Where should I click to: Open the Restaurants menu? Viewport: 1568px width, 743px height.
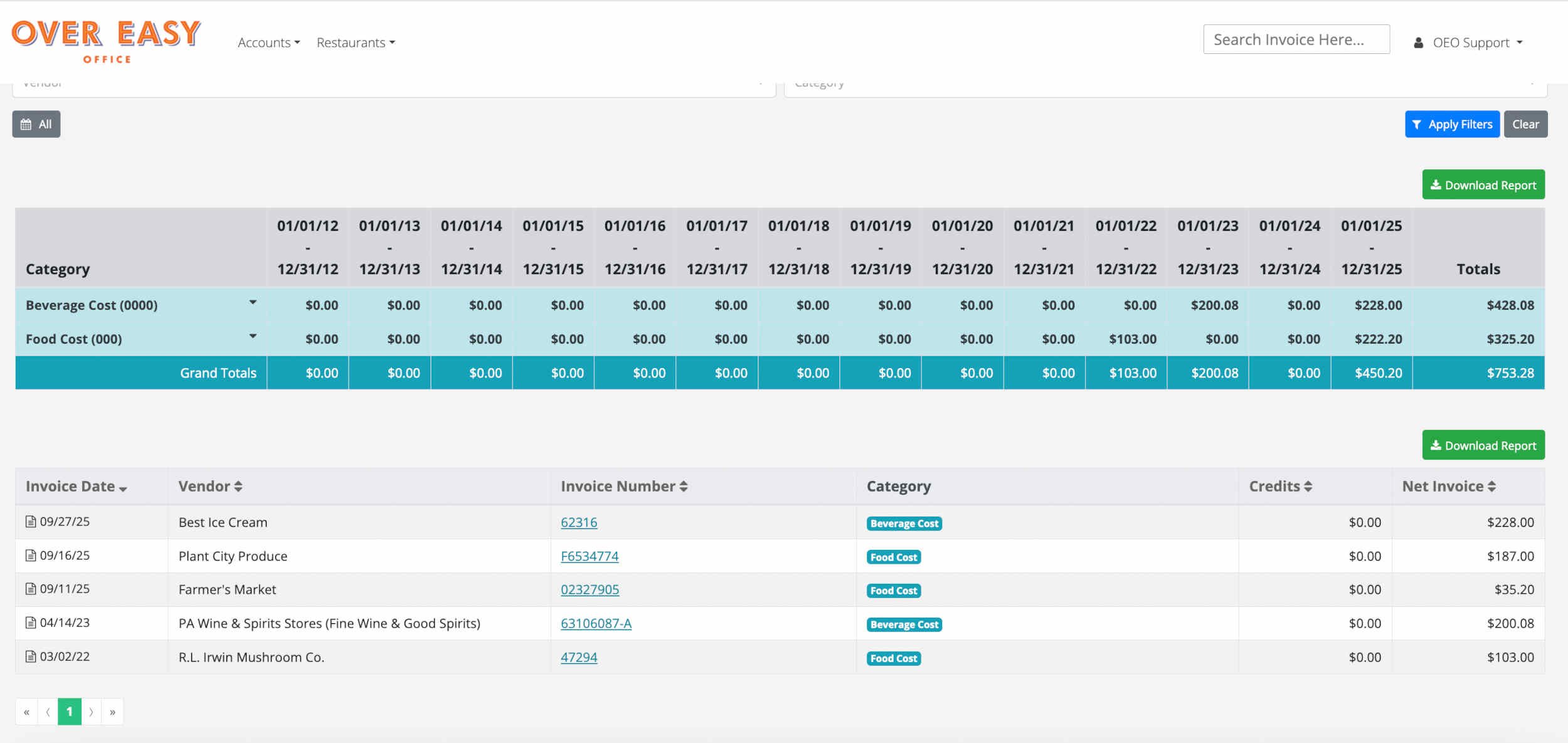click(356, 43)
